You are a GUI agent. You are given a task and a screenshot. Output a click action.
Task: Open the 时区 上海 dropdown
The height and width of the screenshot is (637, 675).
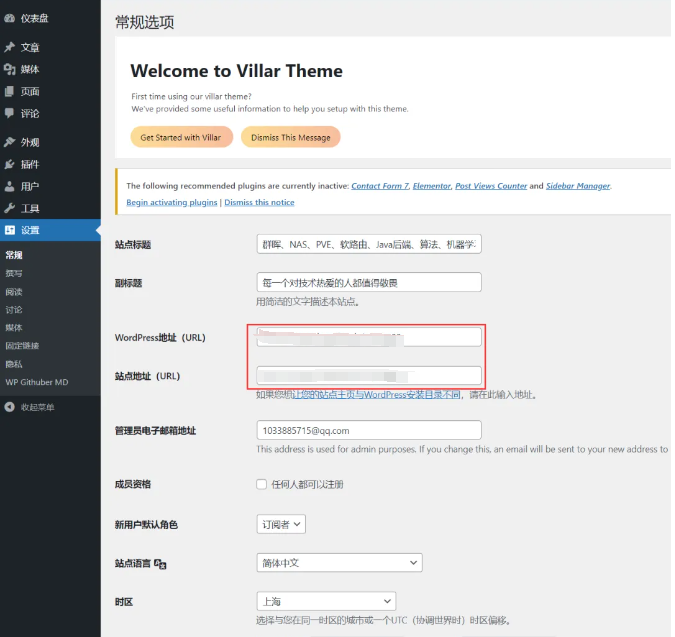coord(326,601)
